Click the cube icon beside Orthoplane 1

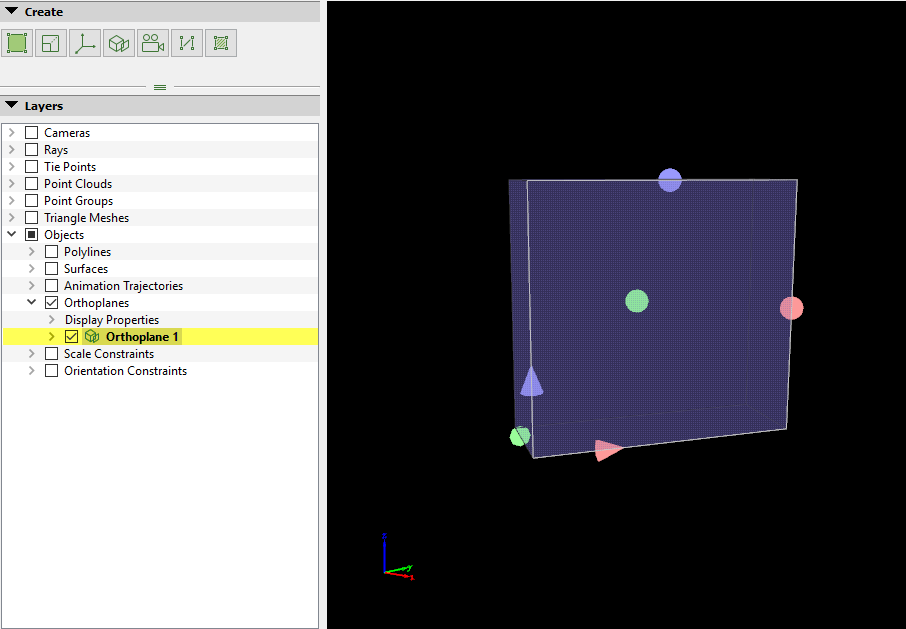pos(92,337)
